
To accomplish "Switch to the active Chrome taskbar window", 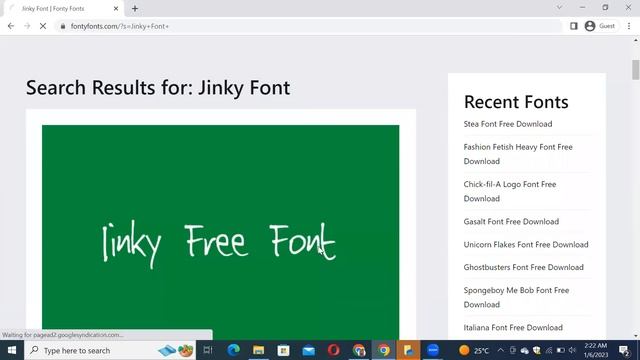I will pos(384,350).
